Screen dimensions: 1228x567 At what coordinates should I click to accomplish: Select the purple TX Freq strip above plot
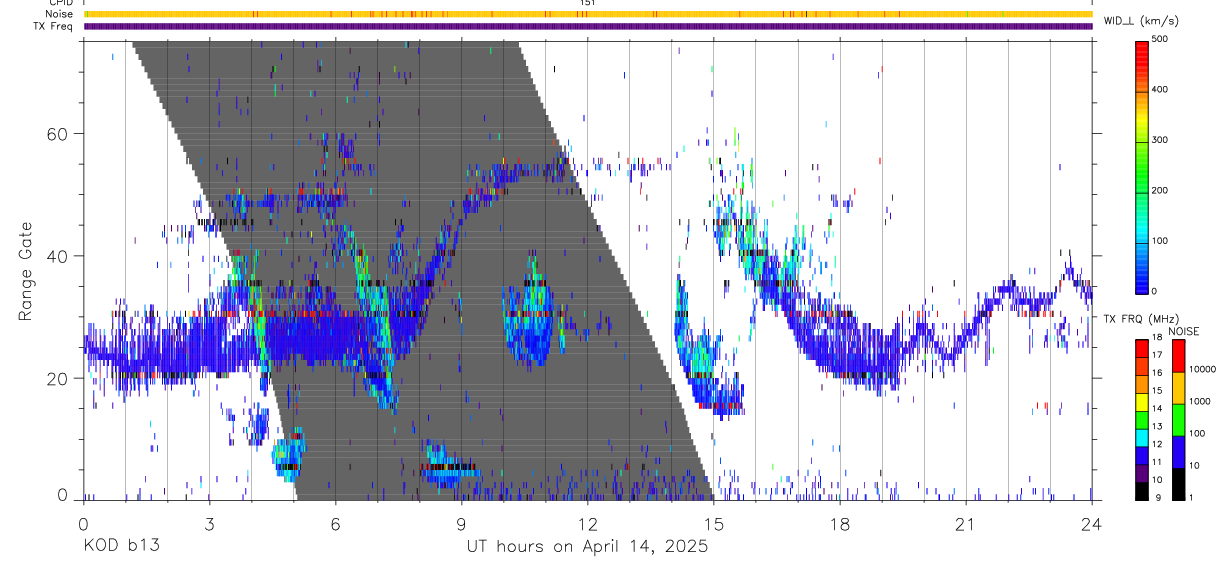pyautogui.click(x=588, y=26)
